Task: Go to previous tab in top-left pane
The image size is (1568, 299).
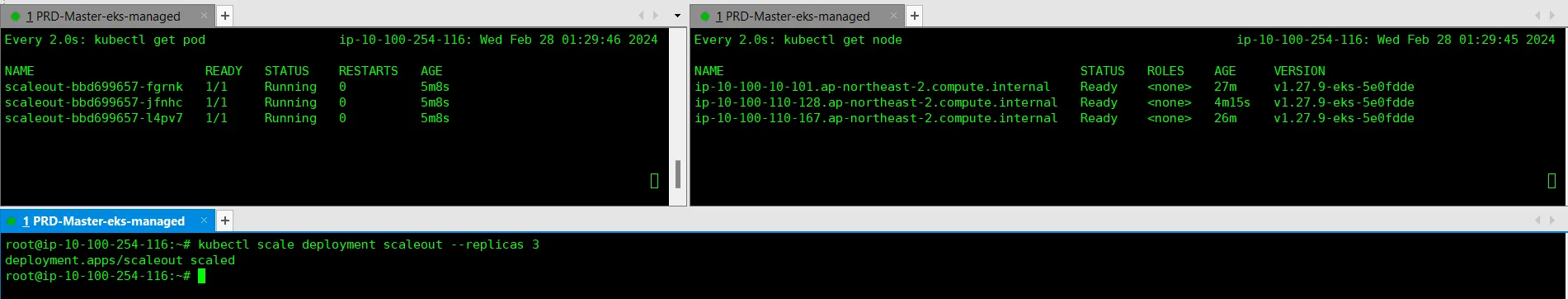Action: coord(642,16)
